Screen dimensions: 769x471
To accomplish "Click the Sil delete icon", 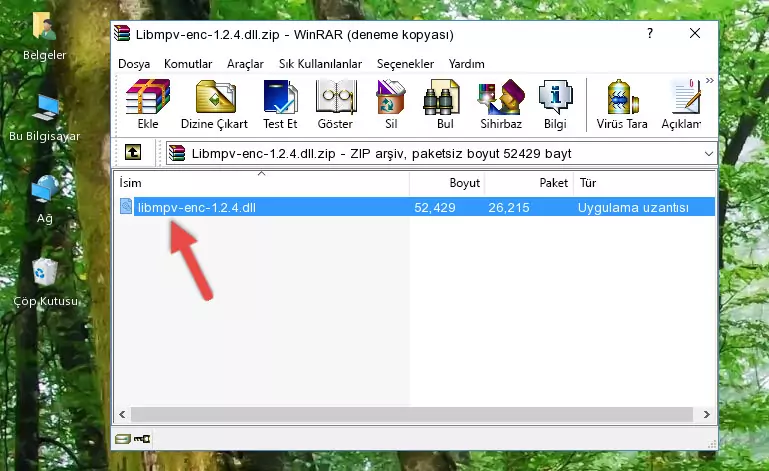I will click(391, 105).
